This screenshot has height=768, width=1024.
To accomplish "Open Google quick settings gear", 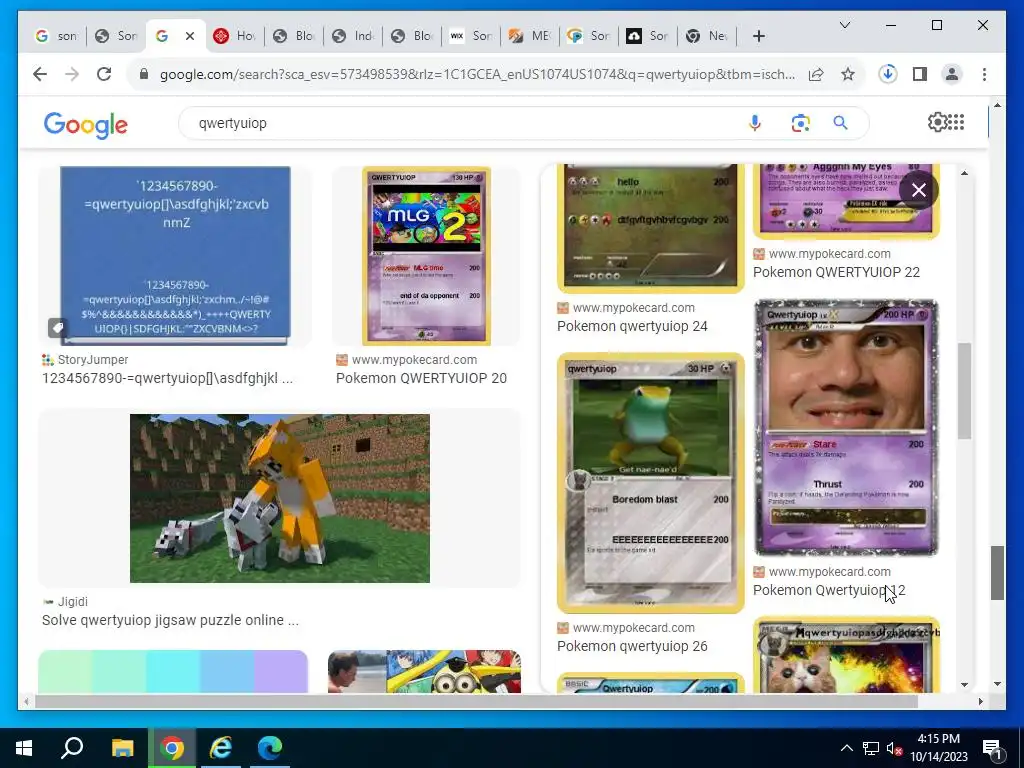I will tap(937, 122).
